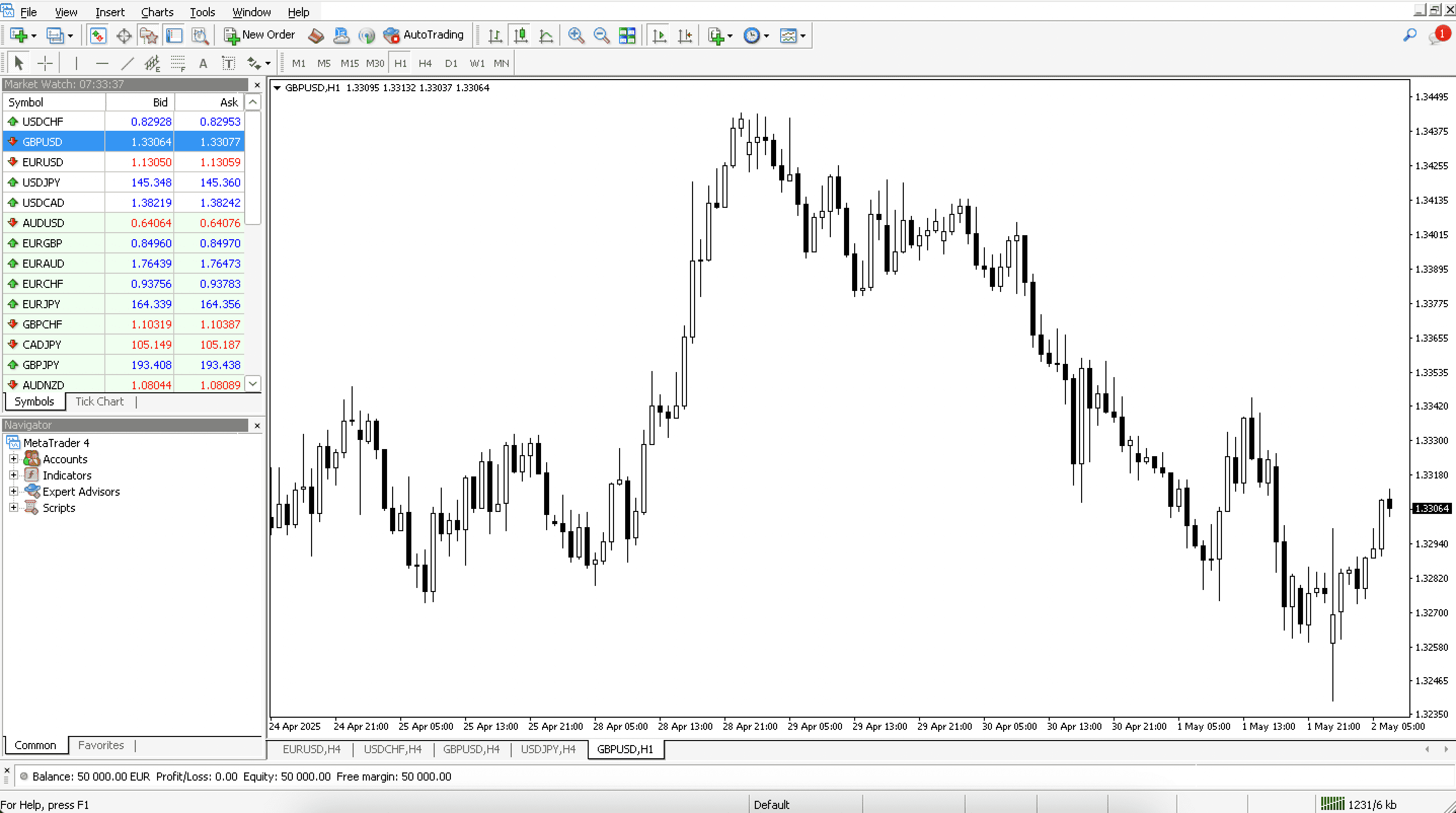Screen dimensions: 1456x813
Task: Select EURUSD row in Market Watch
Action: [124, 162]
